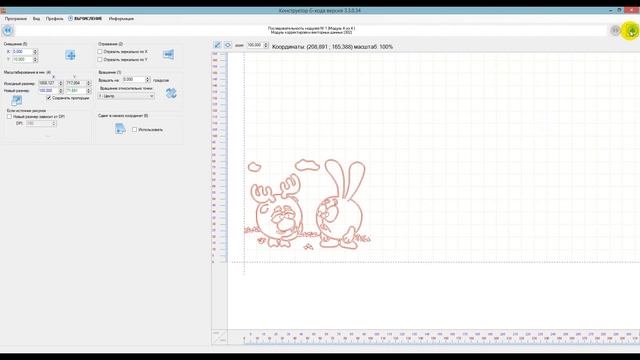The width and height of the screenshot is (640, 360).
Task: Click the green next-module arrow icon
Action: coord(631,31)
